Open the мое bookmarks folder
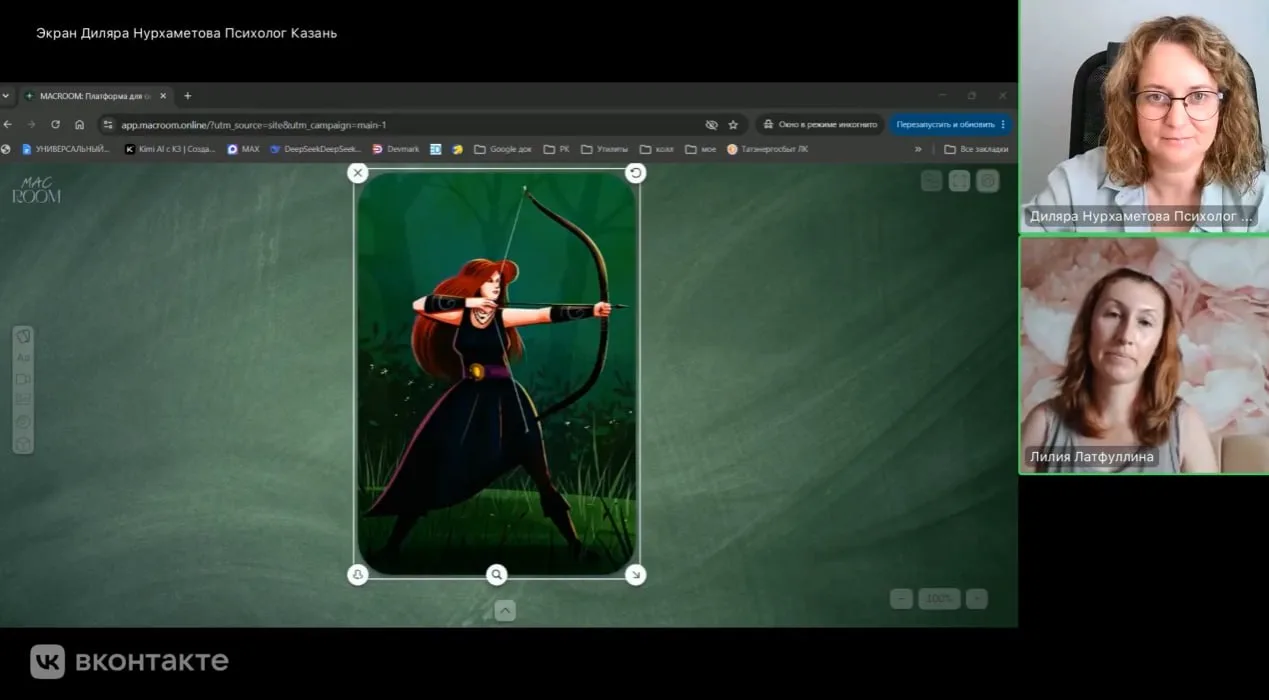The image size is (1269, 700). 701,149
